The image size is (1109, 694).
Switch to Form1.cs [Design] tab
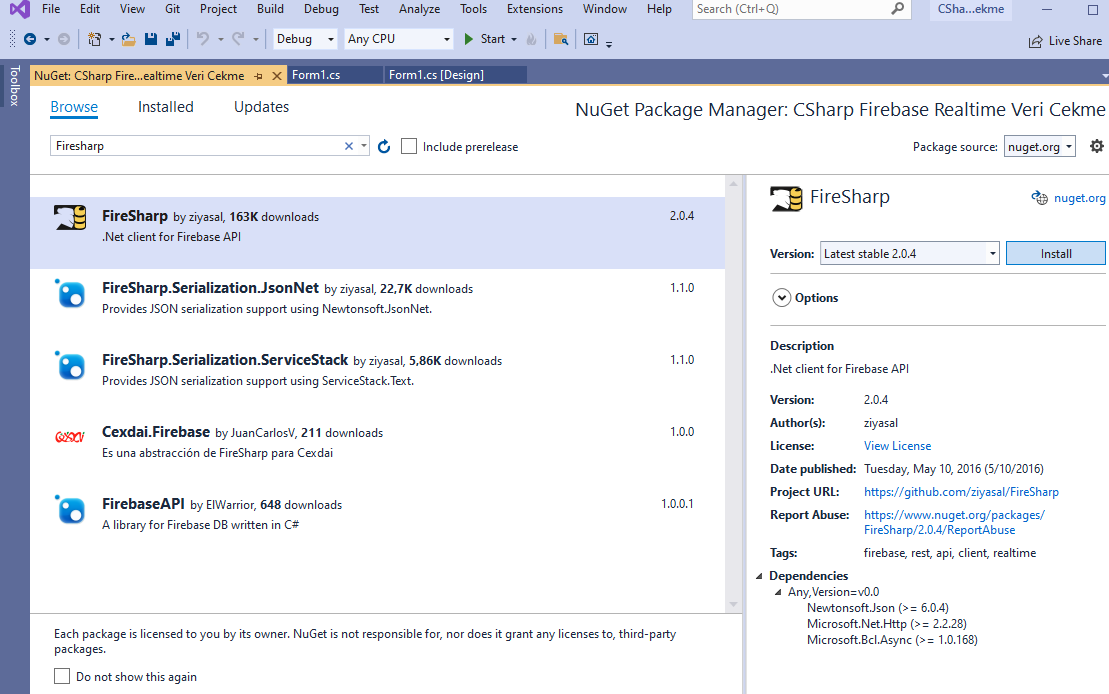pos(455,75)
